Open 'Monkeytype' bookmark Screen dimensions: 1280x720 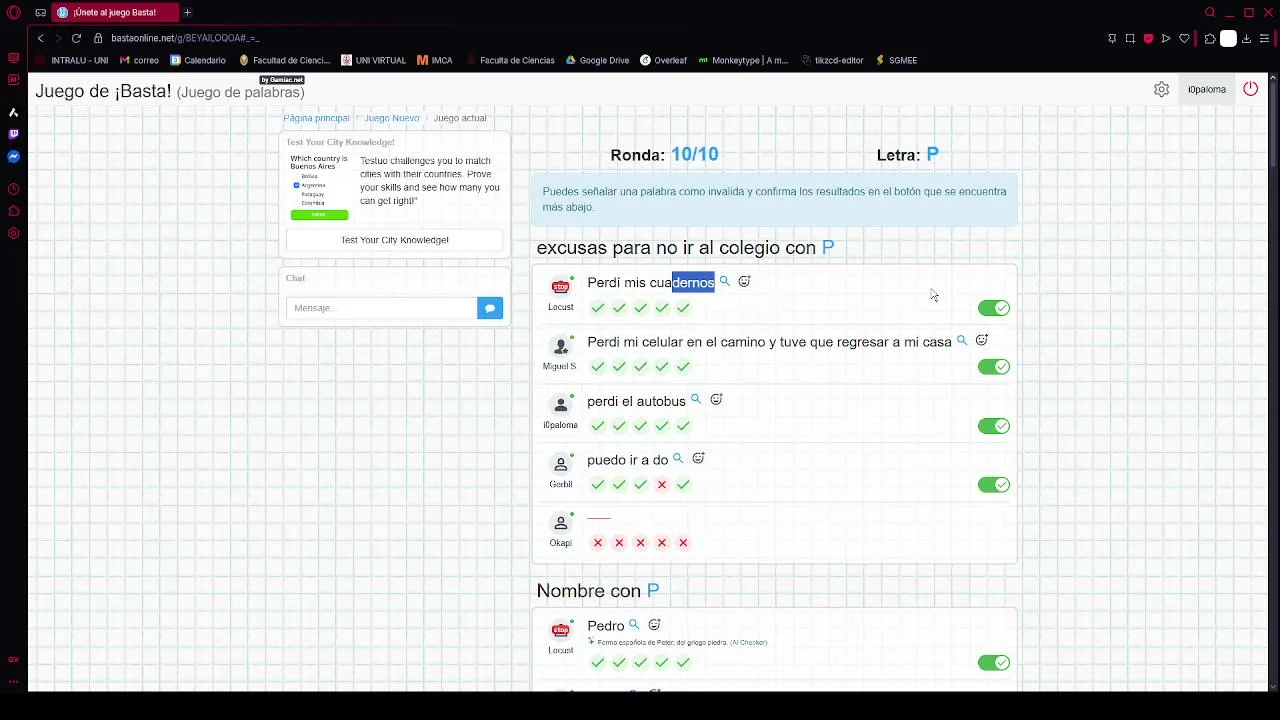pos(743,60)
